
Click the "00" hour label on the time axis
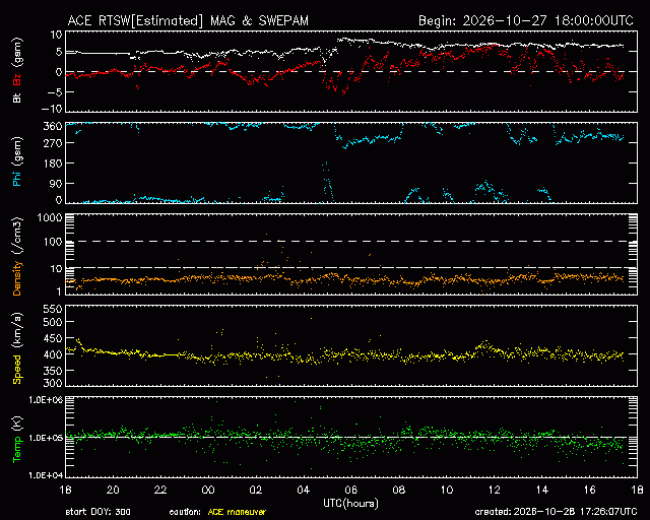208,490
